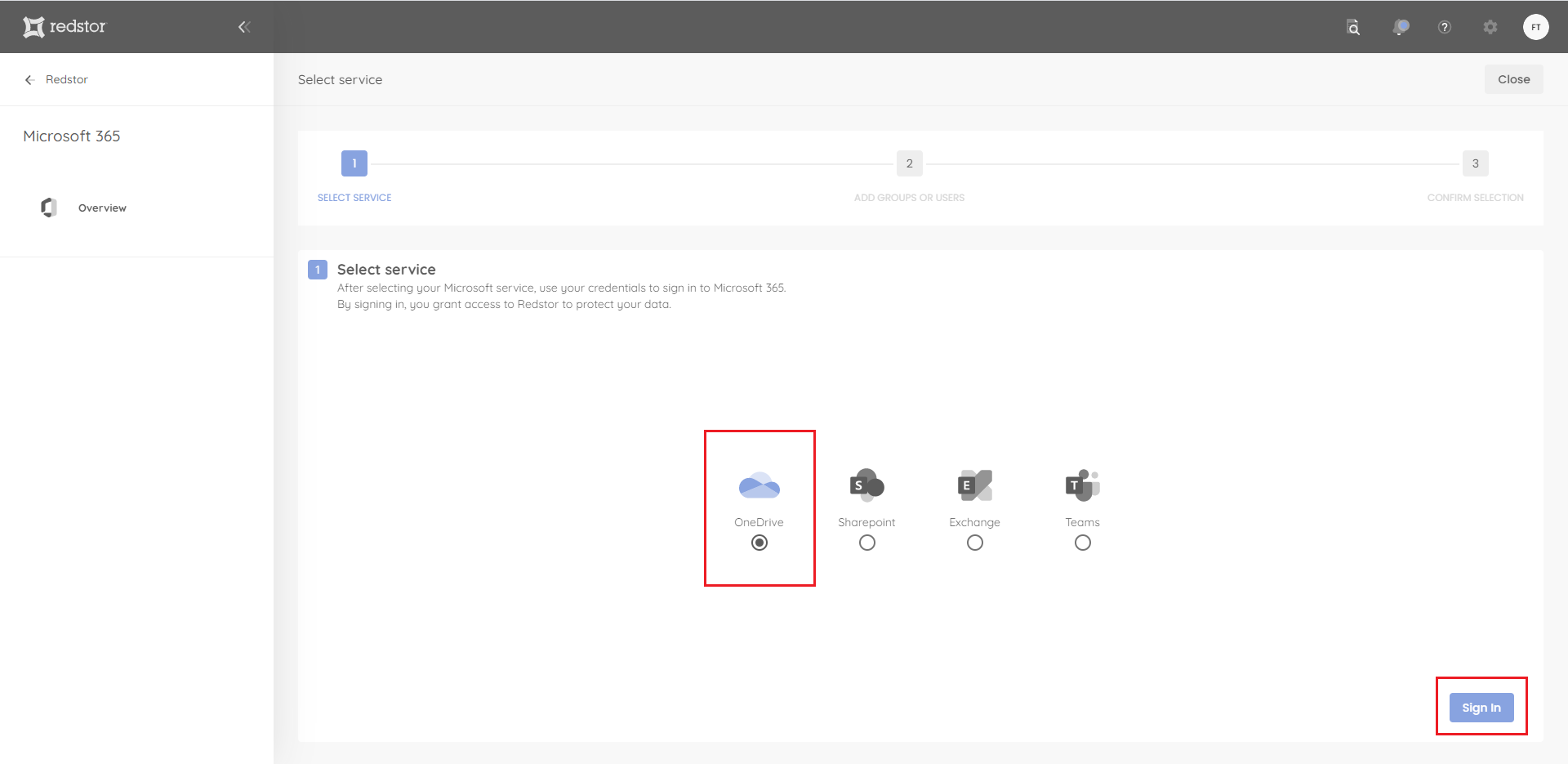The image size is (1568, 764).
Task: Select the Sharepoint radio button
Action: [867, 543]
